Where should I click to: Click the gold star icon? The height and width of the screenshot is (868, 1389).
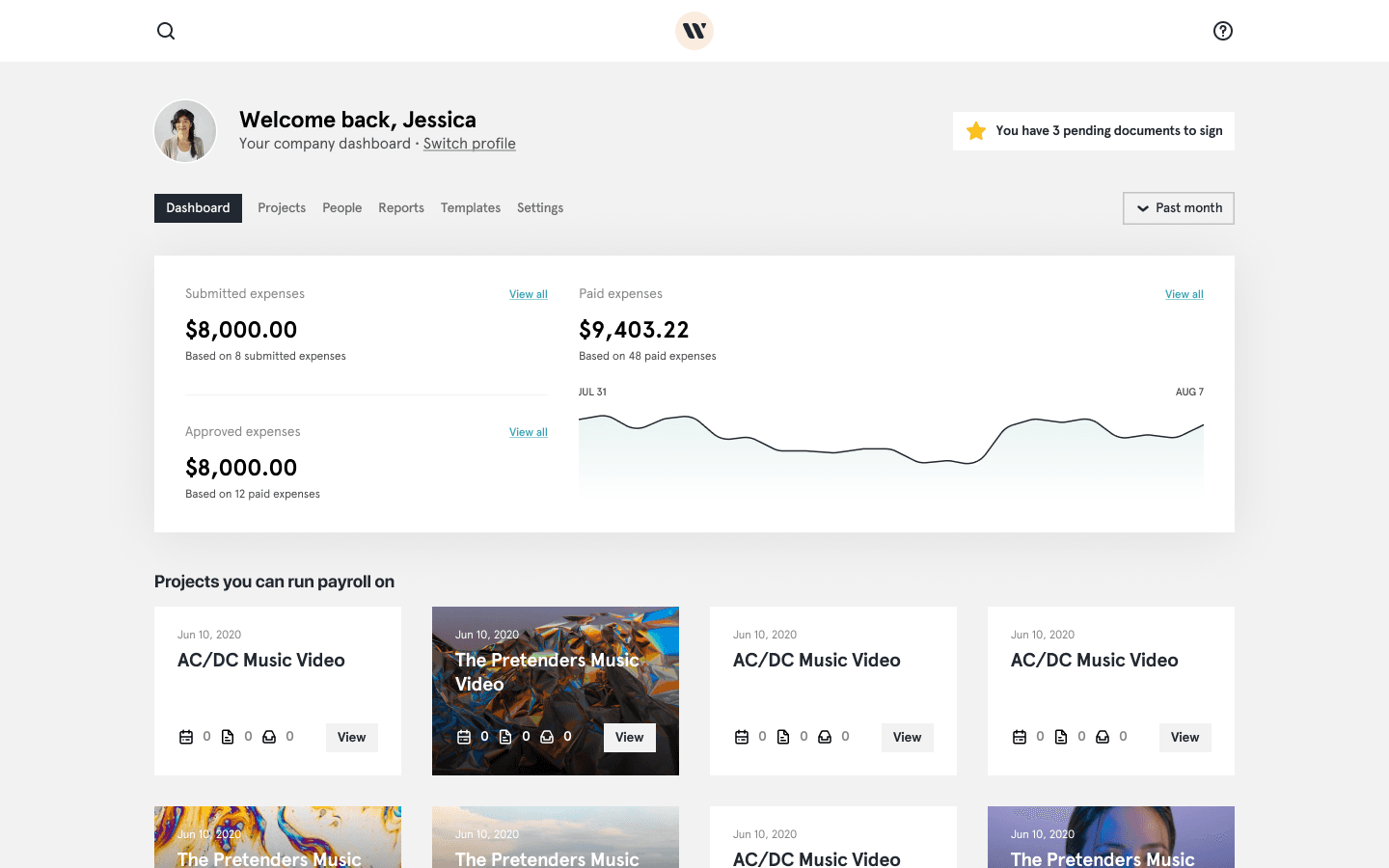[976, 131]
